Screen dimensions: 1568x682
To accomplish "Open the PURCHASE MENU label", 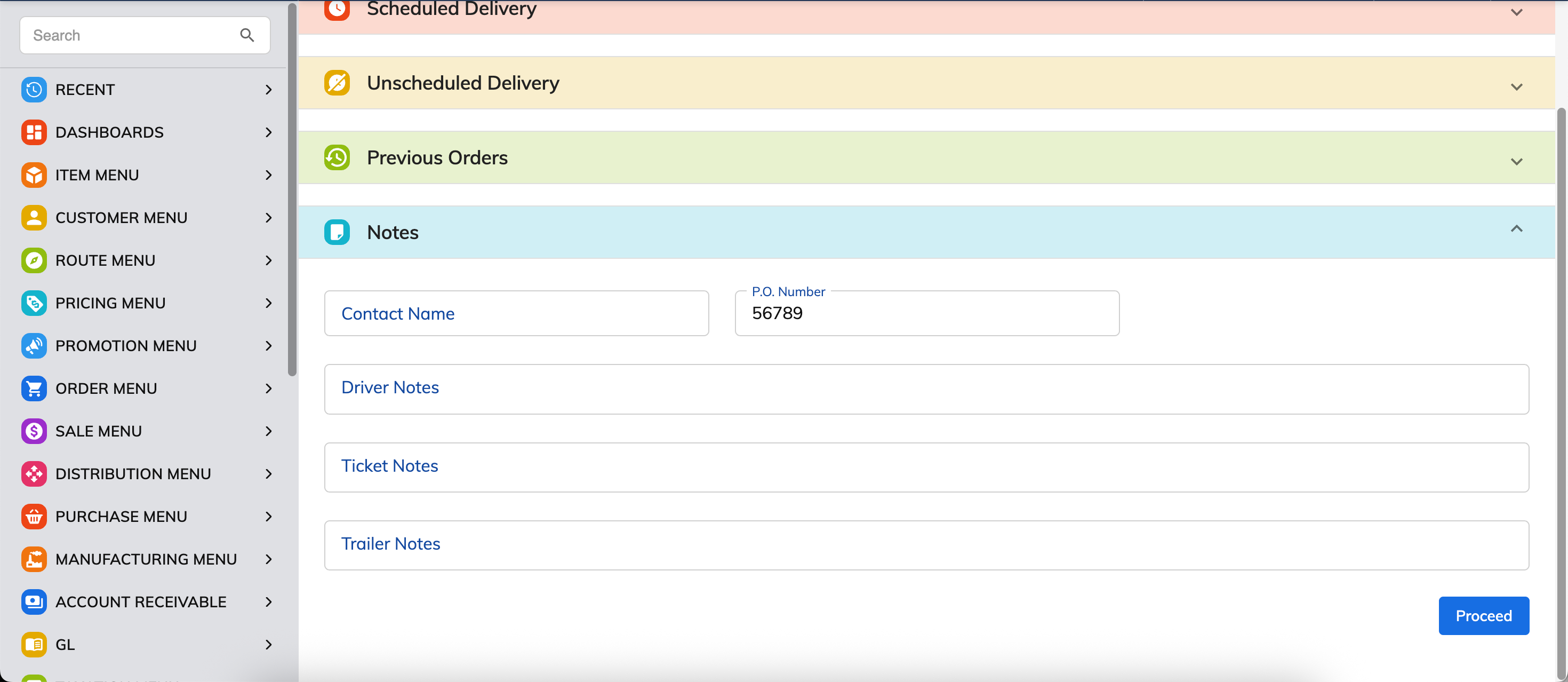I will click(122, 516).
